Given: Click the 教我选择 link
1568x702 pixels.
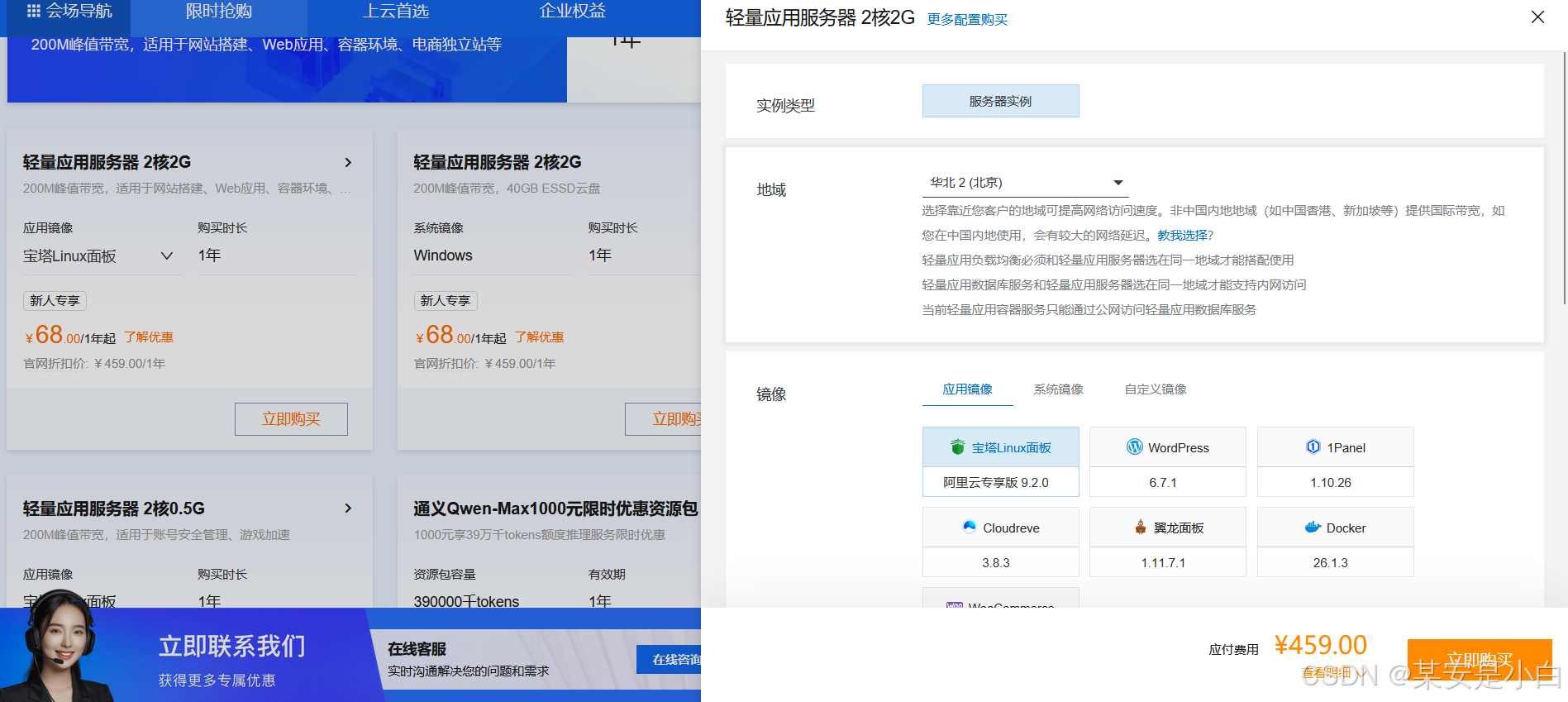Looking at the screenshot, I should tap(1182, 236).
